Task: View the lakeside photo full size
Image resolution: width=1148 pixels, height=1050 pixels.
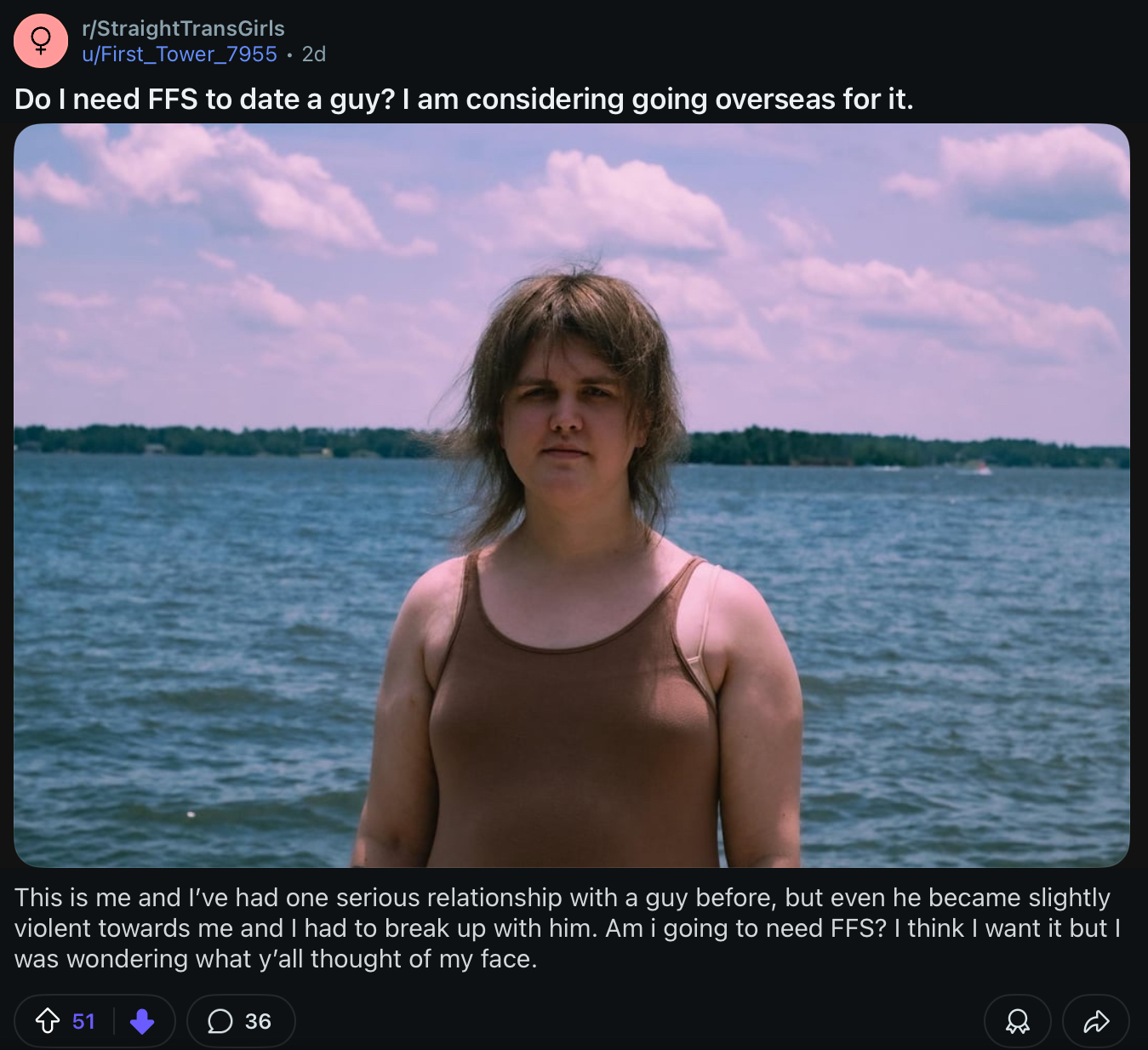Action: [x=572, y=495]
